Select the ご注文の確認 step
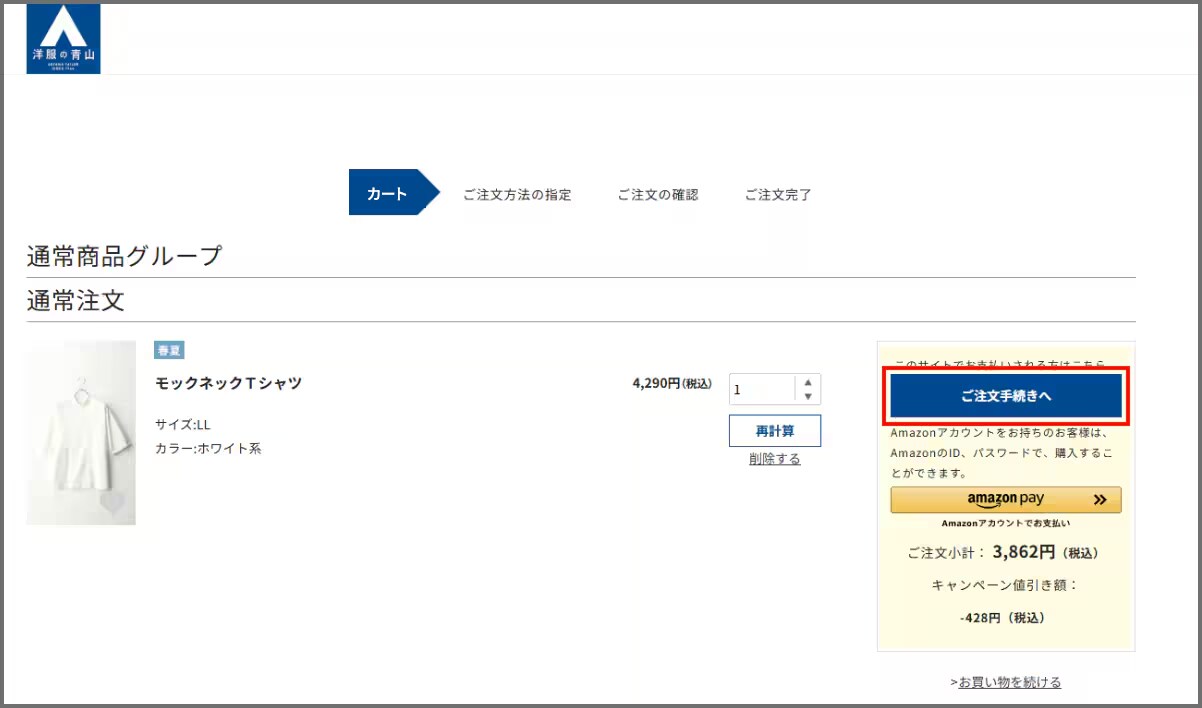 point(657,195)
